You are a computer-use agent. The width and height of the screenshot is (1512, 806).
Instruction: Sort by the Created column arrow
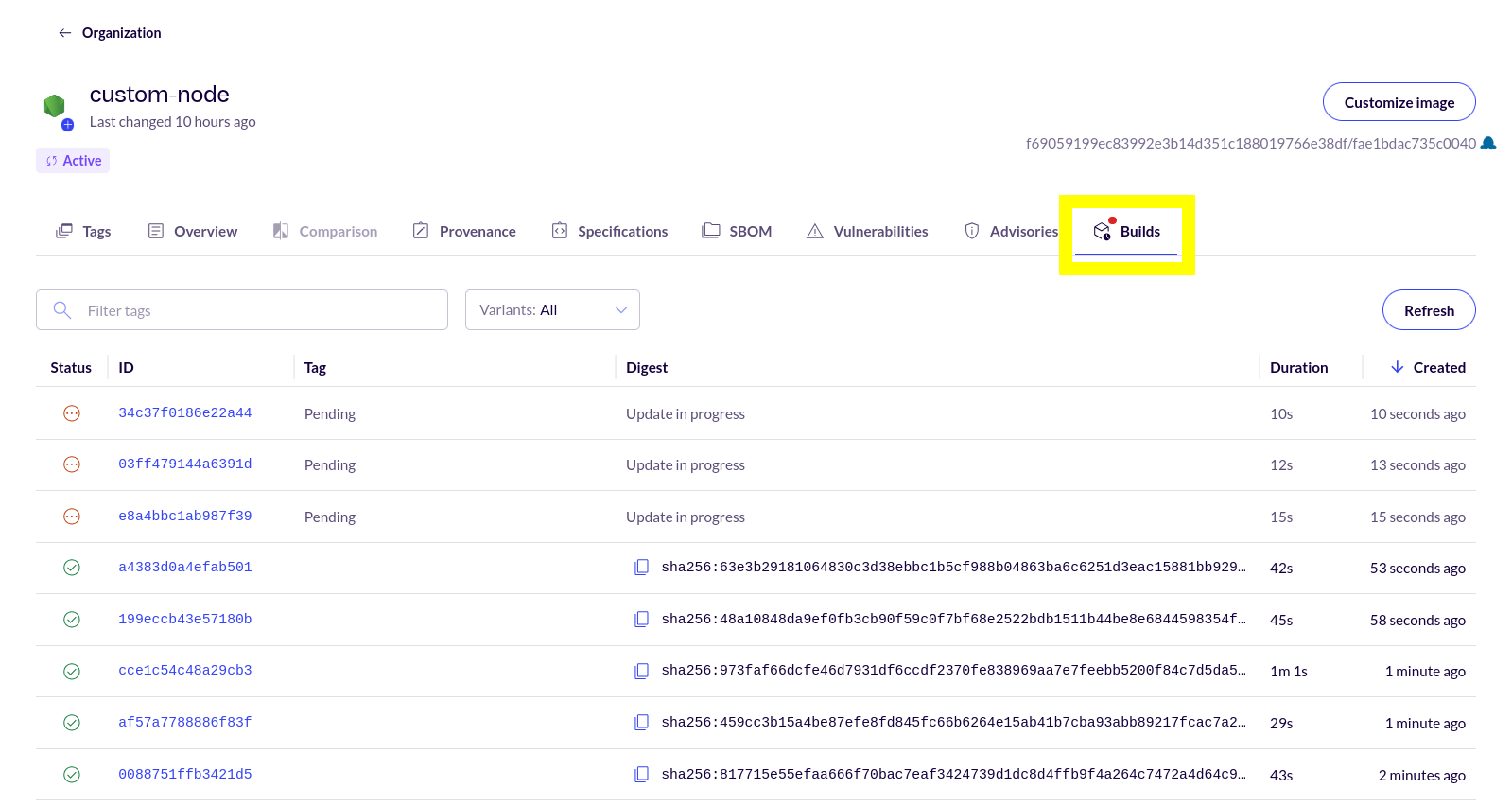pyautogui.click(x=1397, y=367)
